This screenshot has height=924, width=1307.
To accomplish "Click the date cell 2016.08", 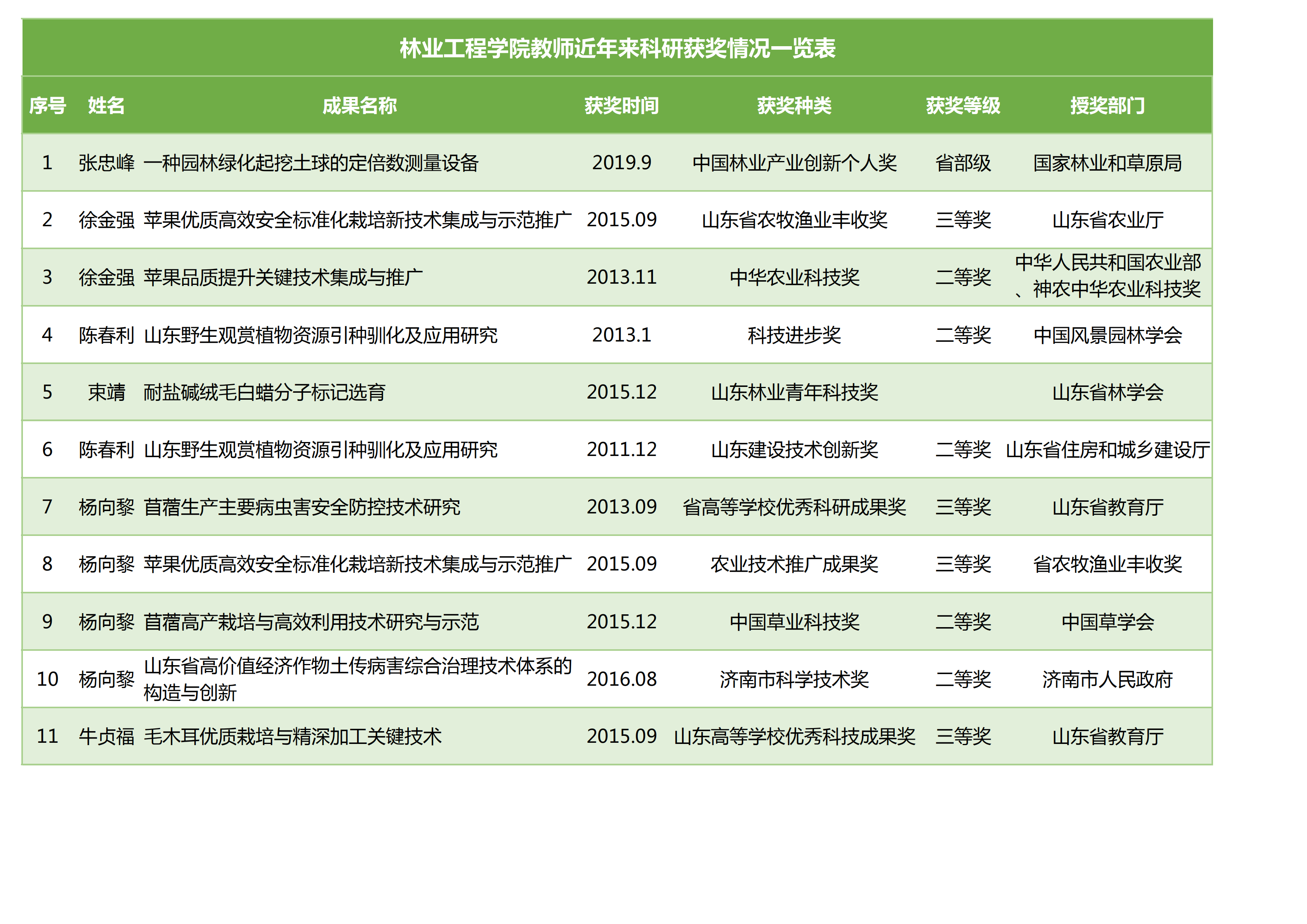I will tap(621, 680).
